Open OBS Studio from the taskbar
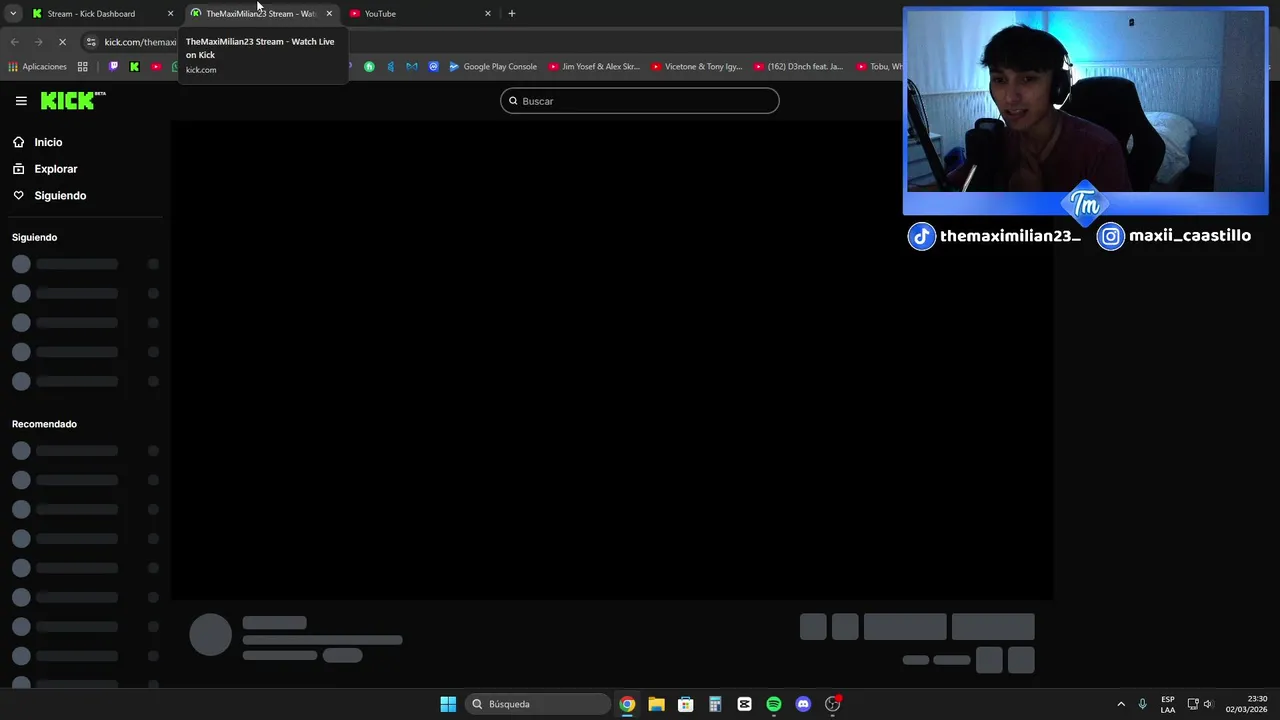 832,704
